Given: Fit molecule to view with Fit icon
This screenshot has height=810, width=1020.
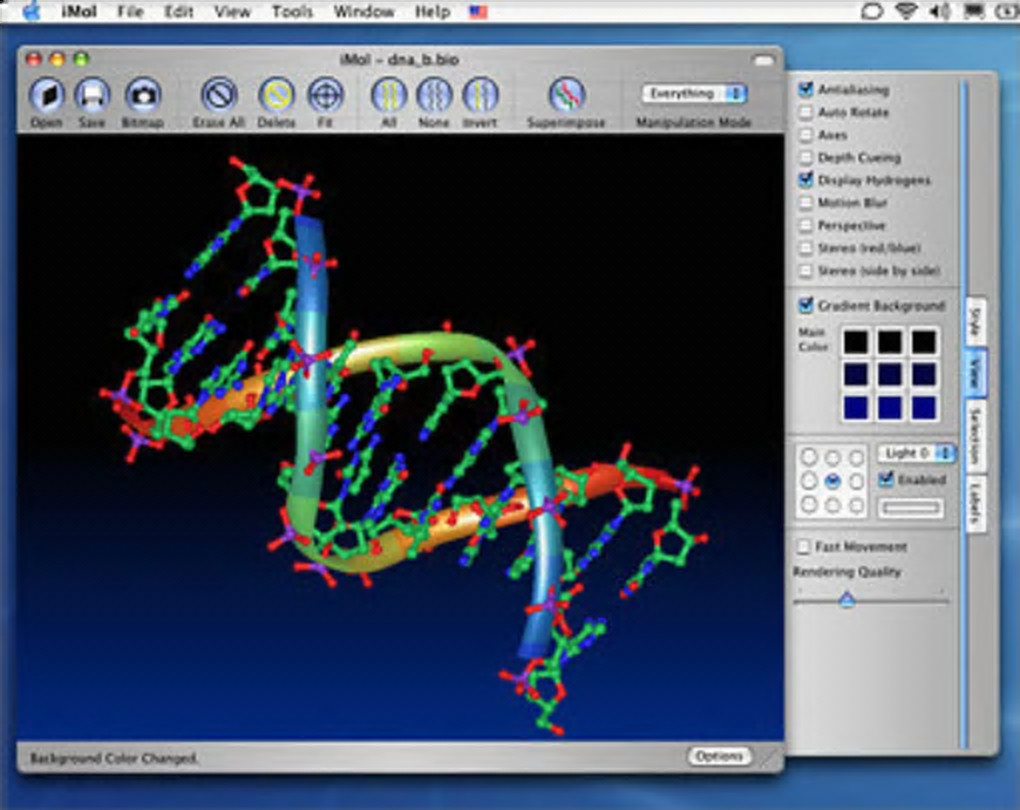Looking at the screenshot, I should pos(326,96).
